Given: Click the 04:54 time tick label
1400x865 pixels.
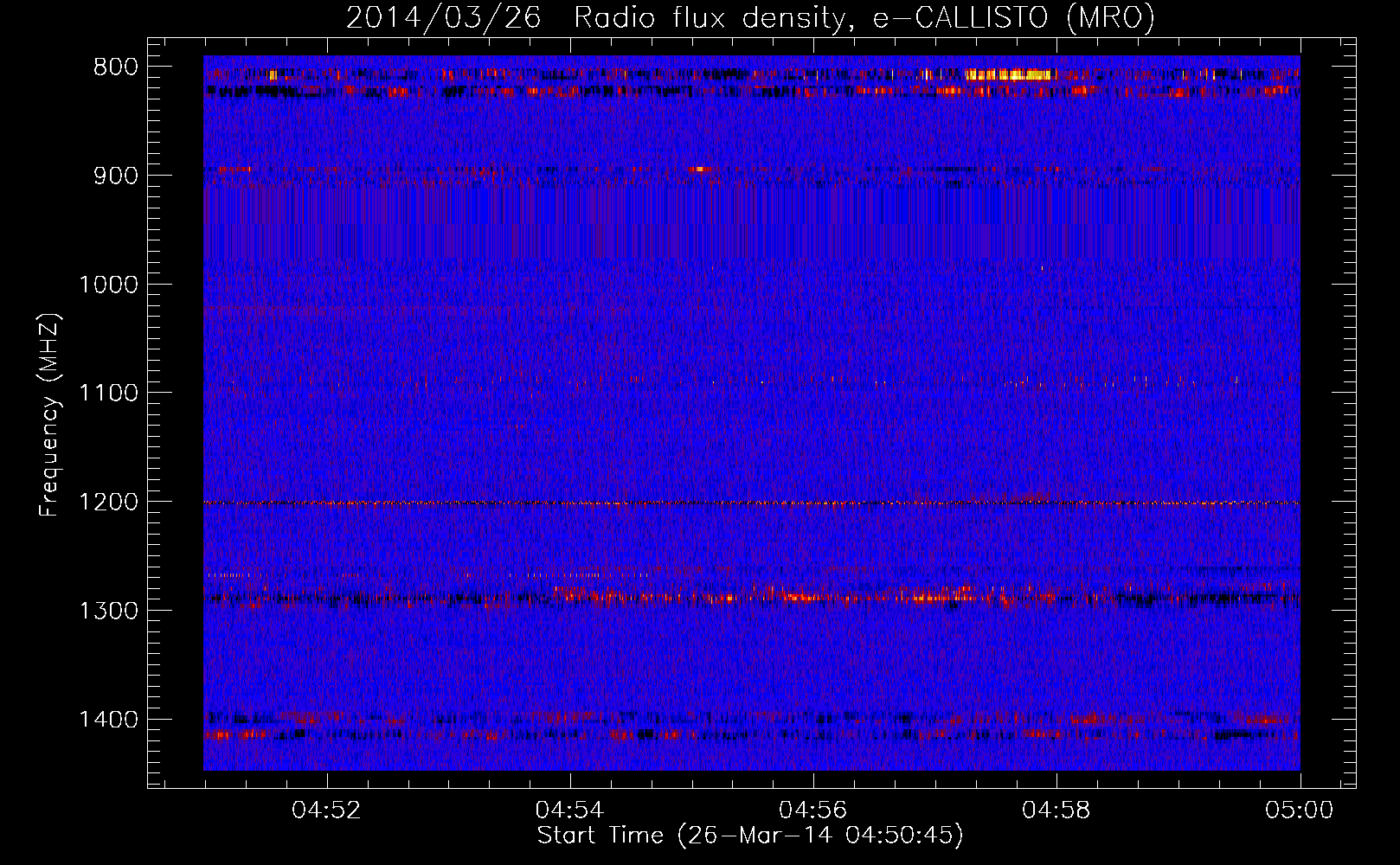Looking at the screenshot, I should pos(569,811).
